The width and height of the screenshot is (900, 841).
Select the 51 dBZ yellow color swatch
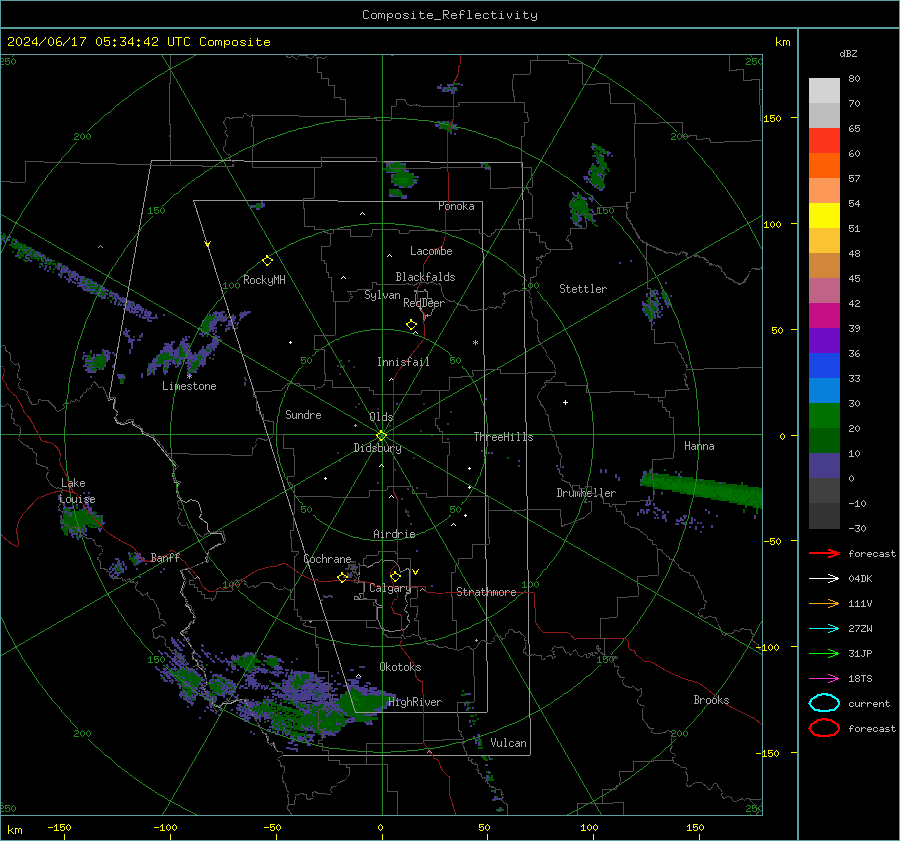point(824,215)
